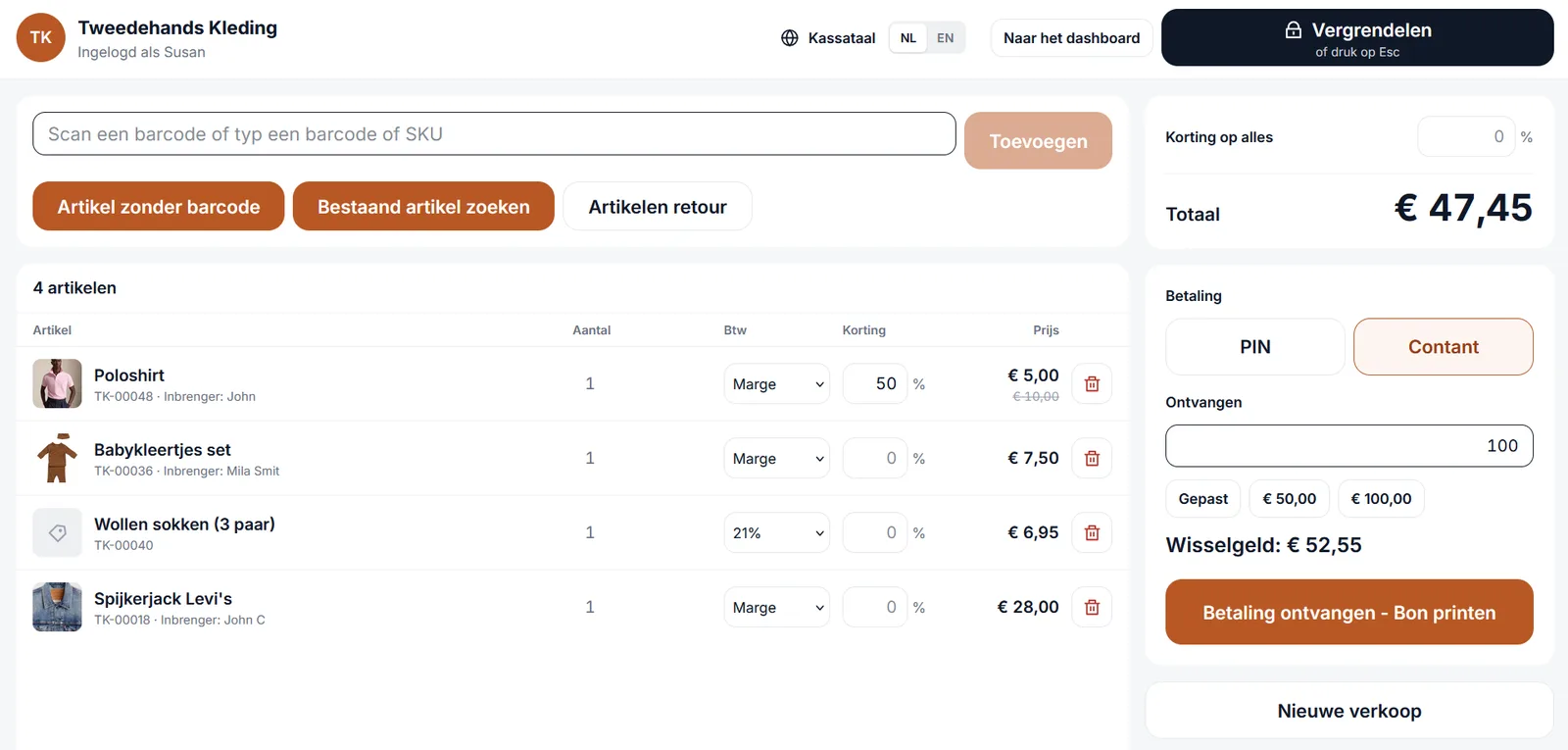Click the Poloshirt product thumbnail
Image resolution: width=1568 pixels, height=750 pixels.
tap(57, 383)
